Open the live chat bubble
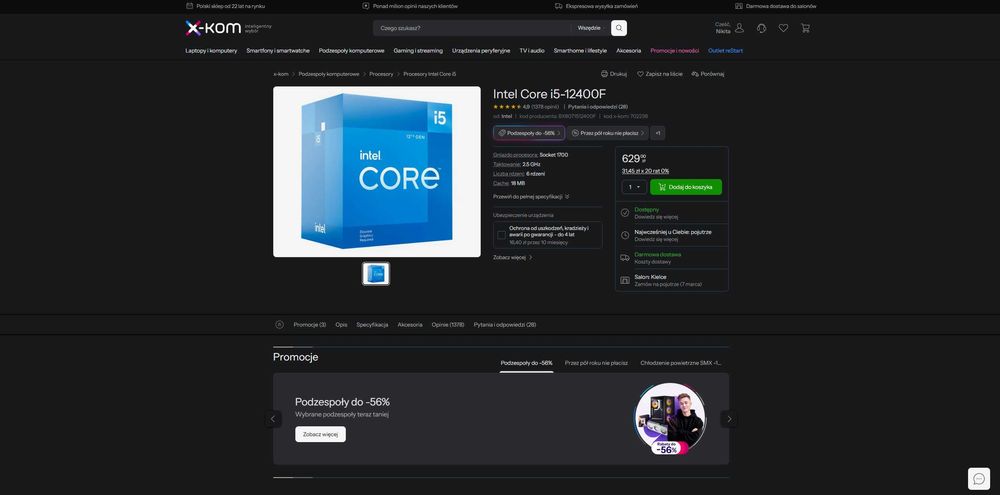This screenshot has width=1000, height=495. (979, 478)
